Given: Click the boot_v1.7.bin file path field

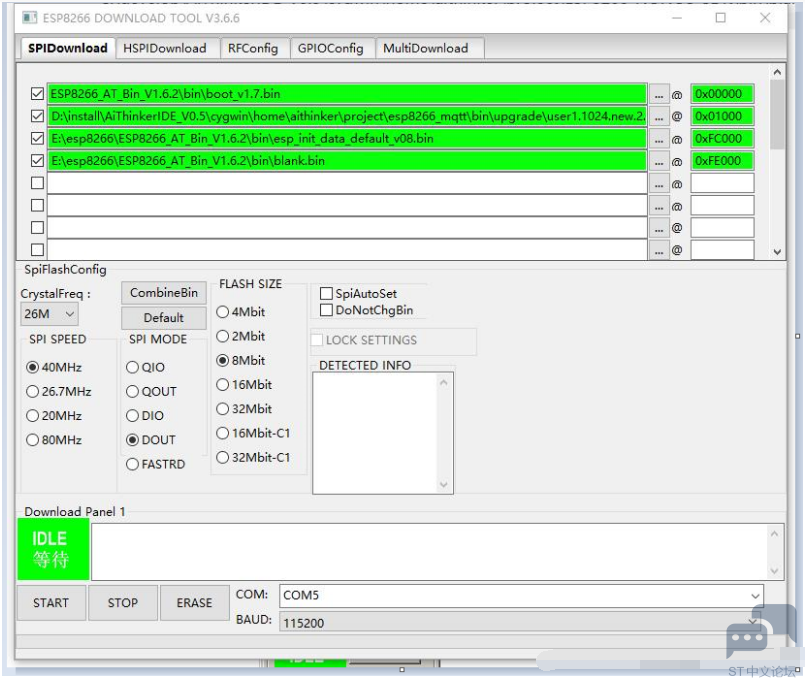Looking at the screenshot, I should pyautogui.click(x=347, y=94).
